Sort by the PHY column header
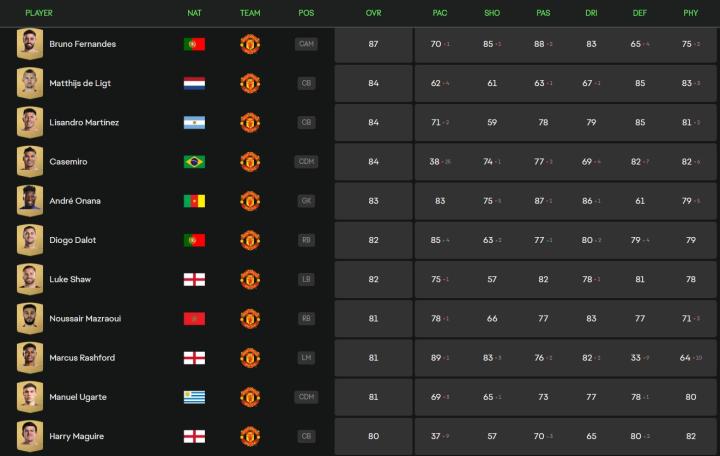 click(691, 13)
